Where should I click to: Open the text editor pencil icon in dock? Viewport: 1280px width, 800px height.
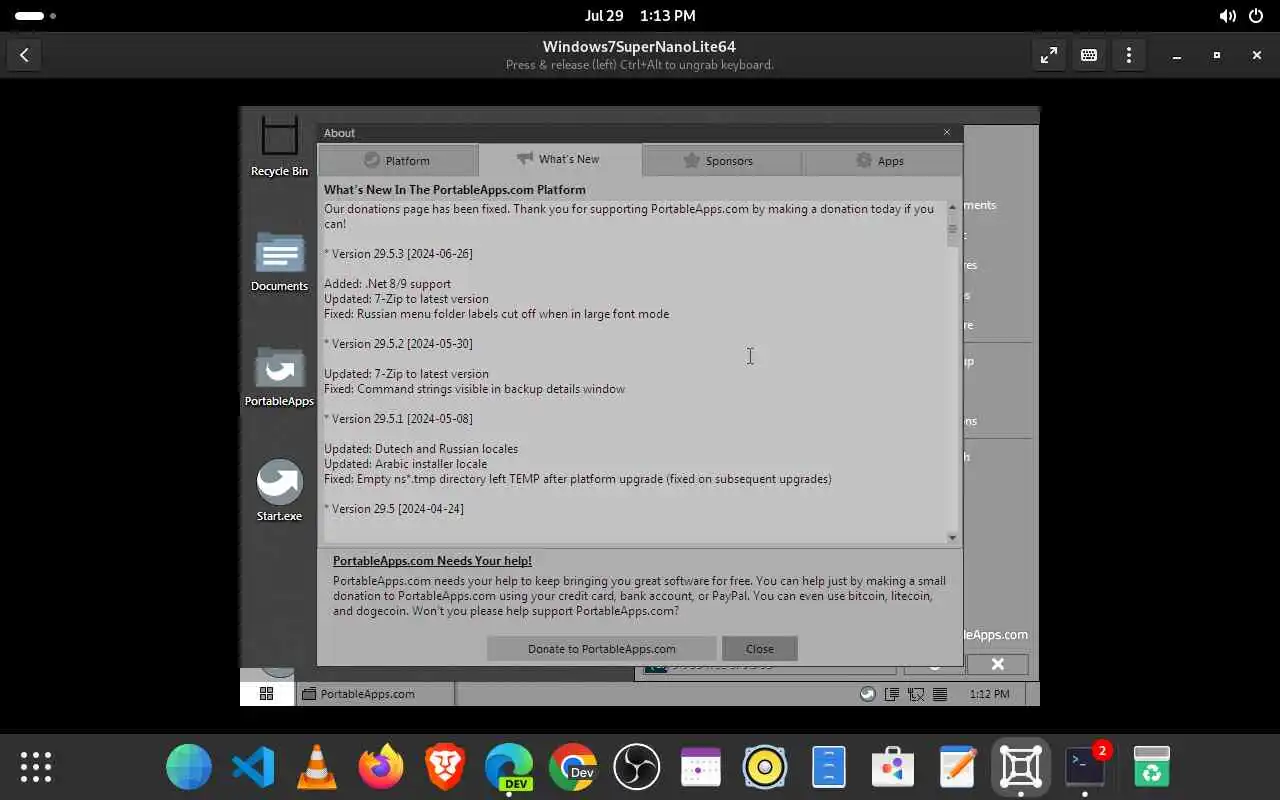pyautogui.click(x=957, y=767)
